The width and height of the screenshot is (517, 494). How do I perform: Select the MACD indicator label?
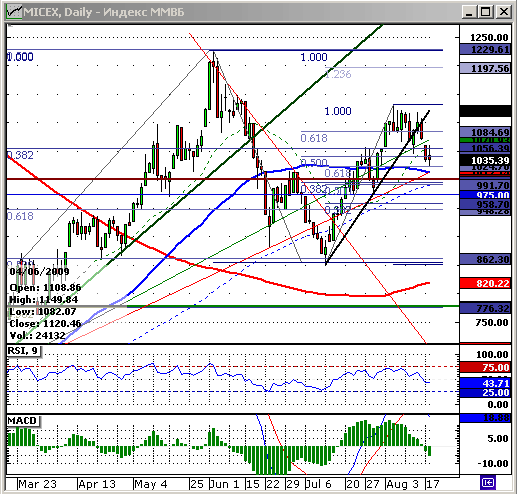pos(23,421)
